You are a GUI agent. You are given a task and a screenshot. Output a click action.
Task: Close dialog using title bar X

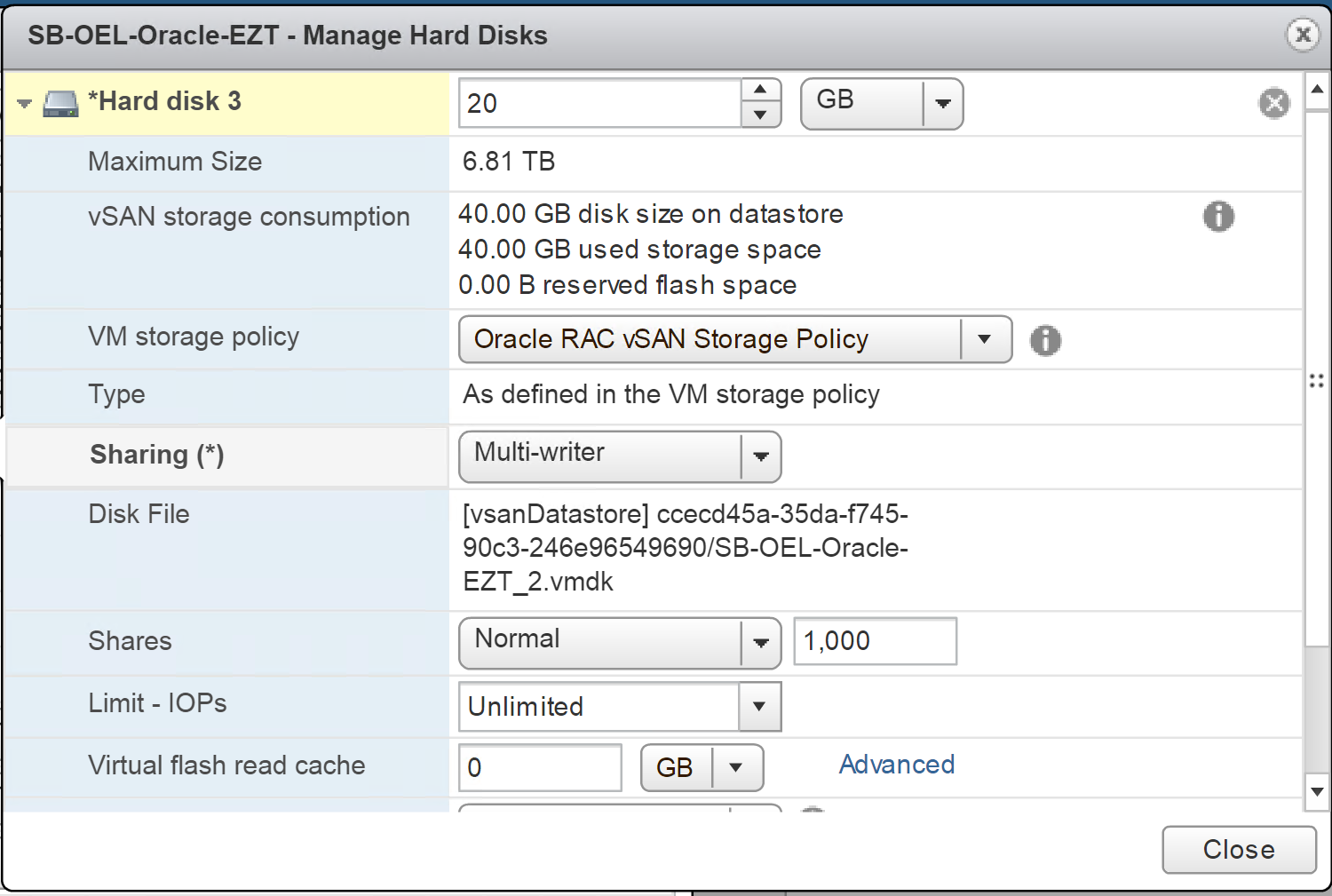click(1303, 35)
